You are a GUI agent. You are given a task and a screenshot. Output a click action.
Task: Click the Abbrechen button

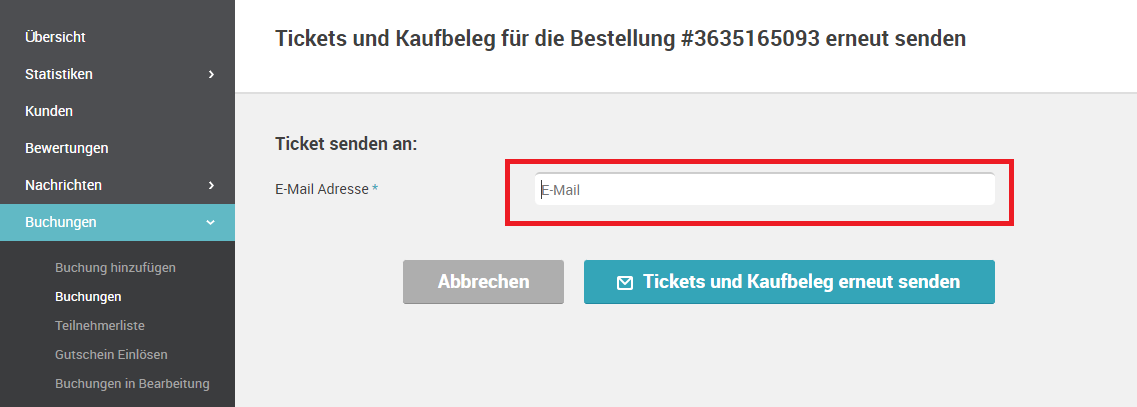[483, 281]
